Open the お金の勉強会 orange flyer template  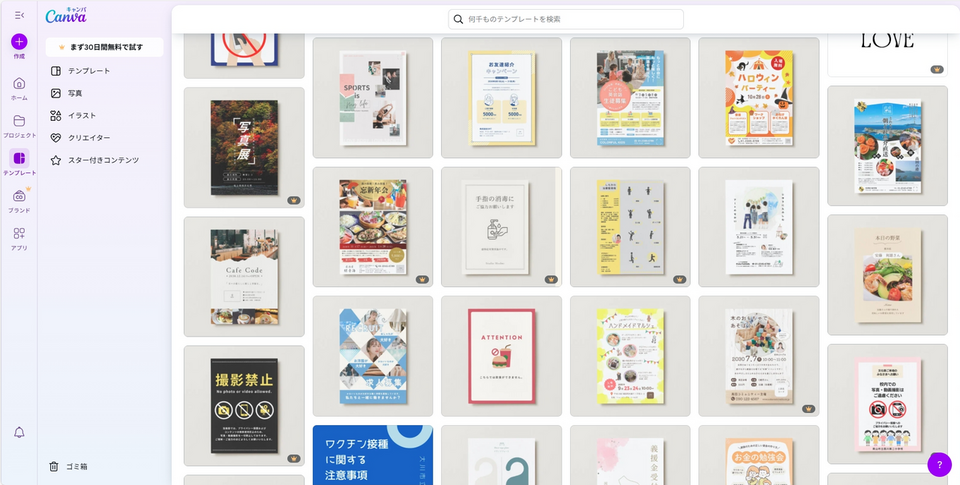click(x=759, y=455)
